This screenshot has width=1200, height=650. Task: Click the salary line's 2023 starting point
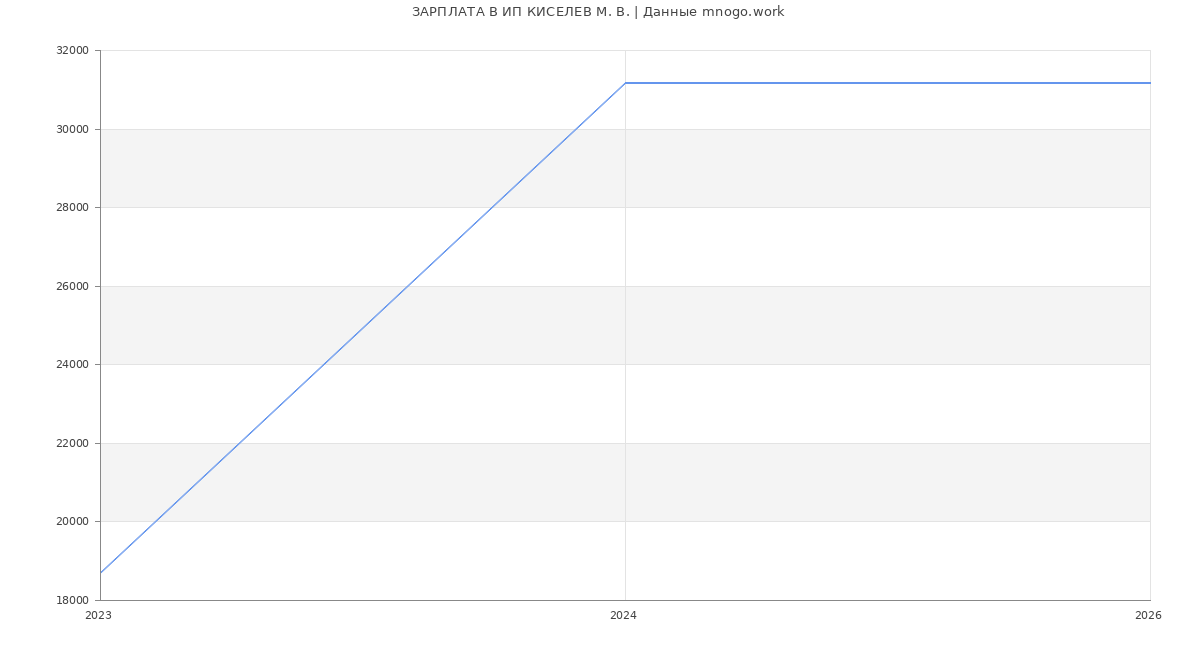(x=101, y=573)
